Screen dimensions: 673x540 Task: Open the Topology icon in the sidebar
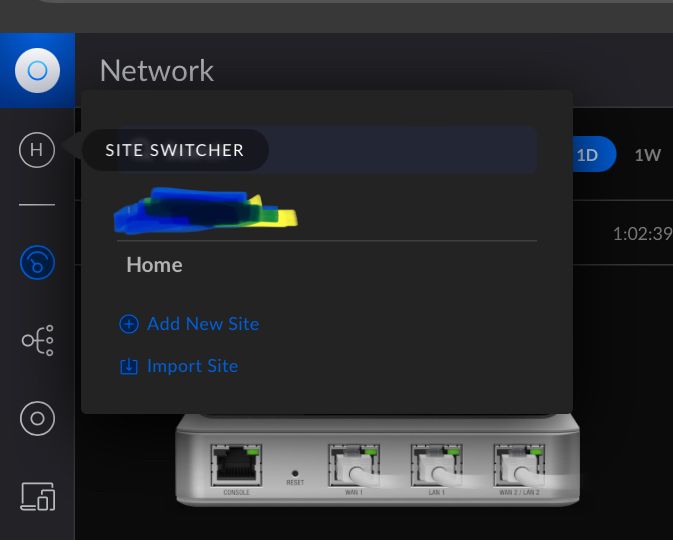tap(37, 342)
